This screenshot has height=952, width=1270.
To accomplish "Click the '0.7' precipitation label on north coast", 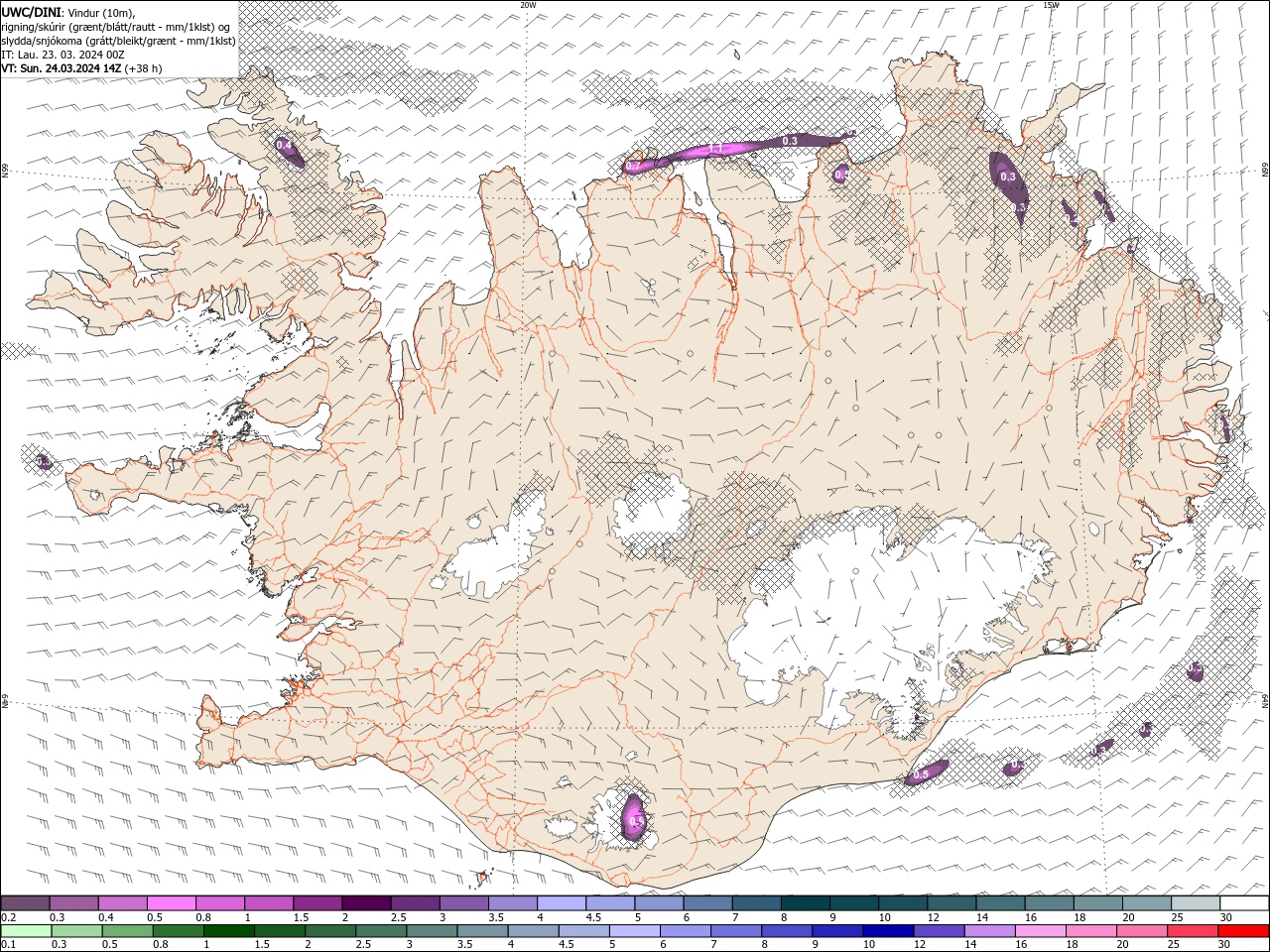I will point(634,166).
